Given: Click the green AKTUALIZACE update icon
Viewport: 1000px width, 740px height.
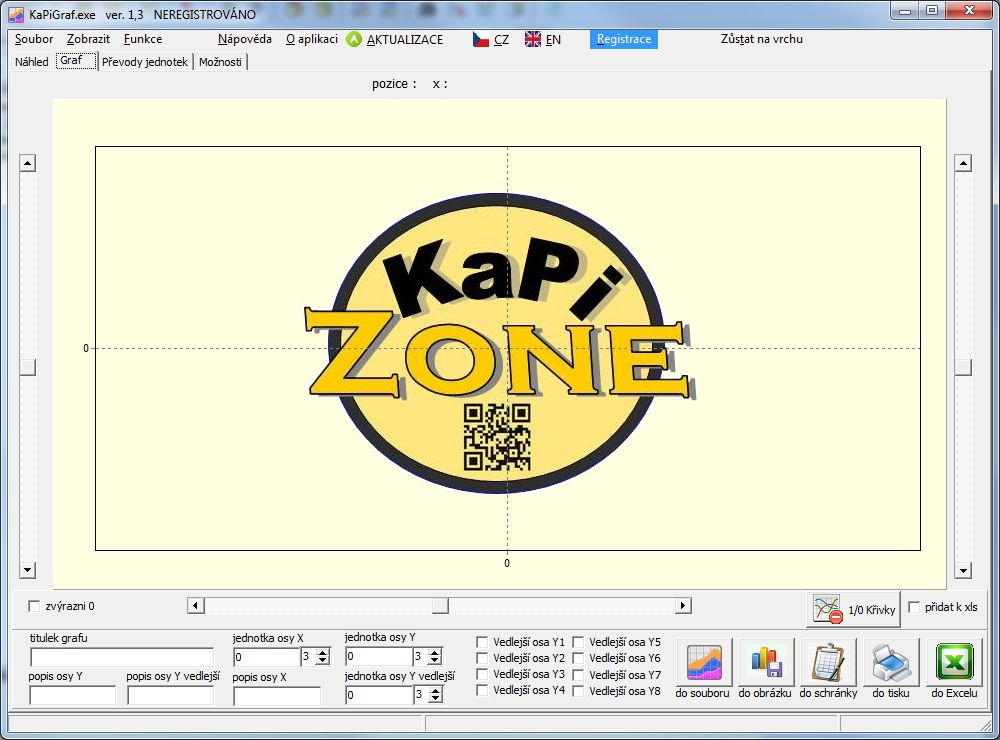Looking at the screenshot, I should 353,39.
